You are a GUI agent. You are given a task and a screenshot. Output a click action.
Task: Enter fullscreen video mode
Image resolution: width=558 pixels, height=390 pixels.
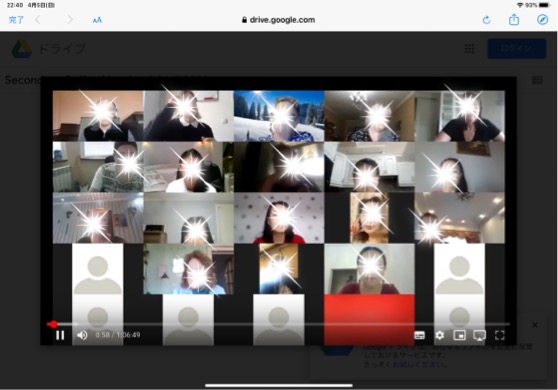click(x=500, y=335)
